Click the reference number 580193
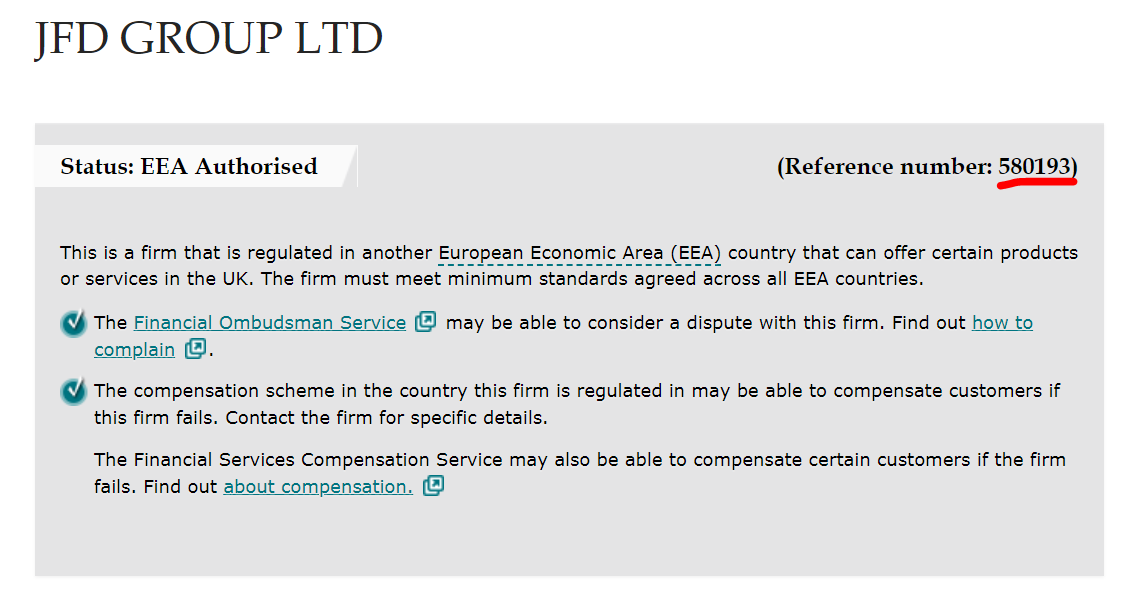Viewport: 1132px width, 591px height. click(x=1034, y=167)
